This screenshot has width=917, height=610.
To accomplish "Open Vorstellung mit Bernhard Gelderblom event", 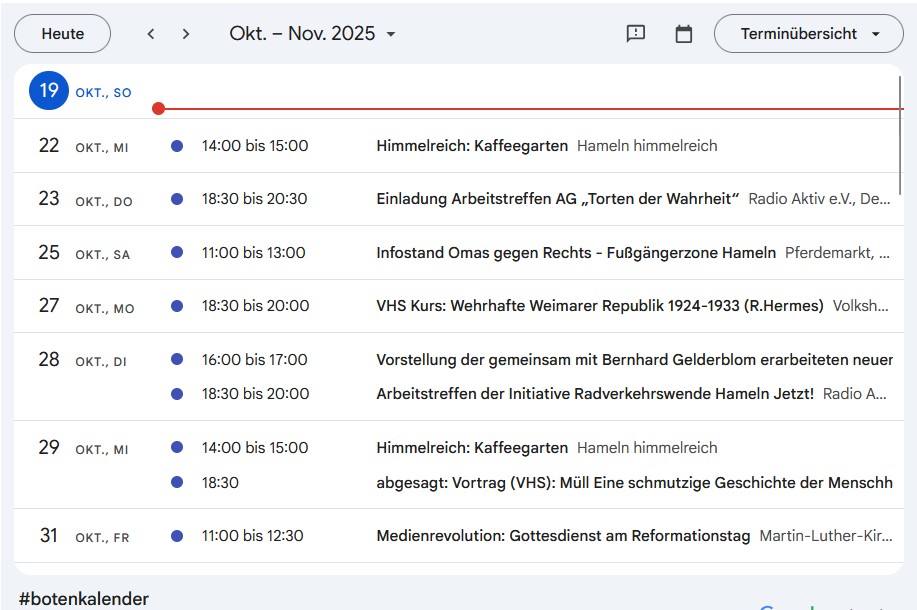I will click(633, 360).
